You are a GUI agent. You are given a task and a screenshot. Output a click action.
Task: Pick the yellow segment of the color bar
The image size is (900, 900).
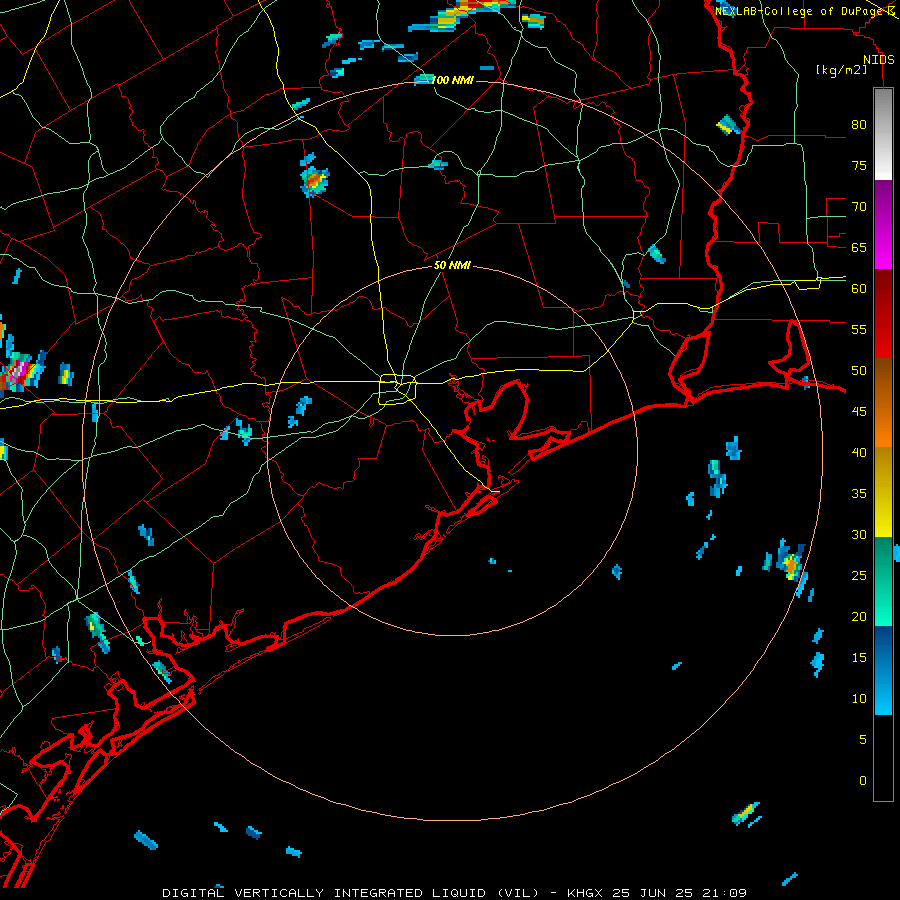pyautogui.click(x=883, y=492)
